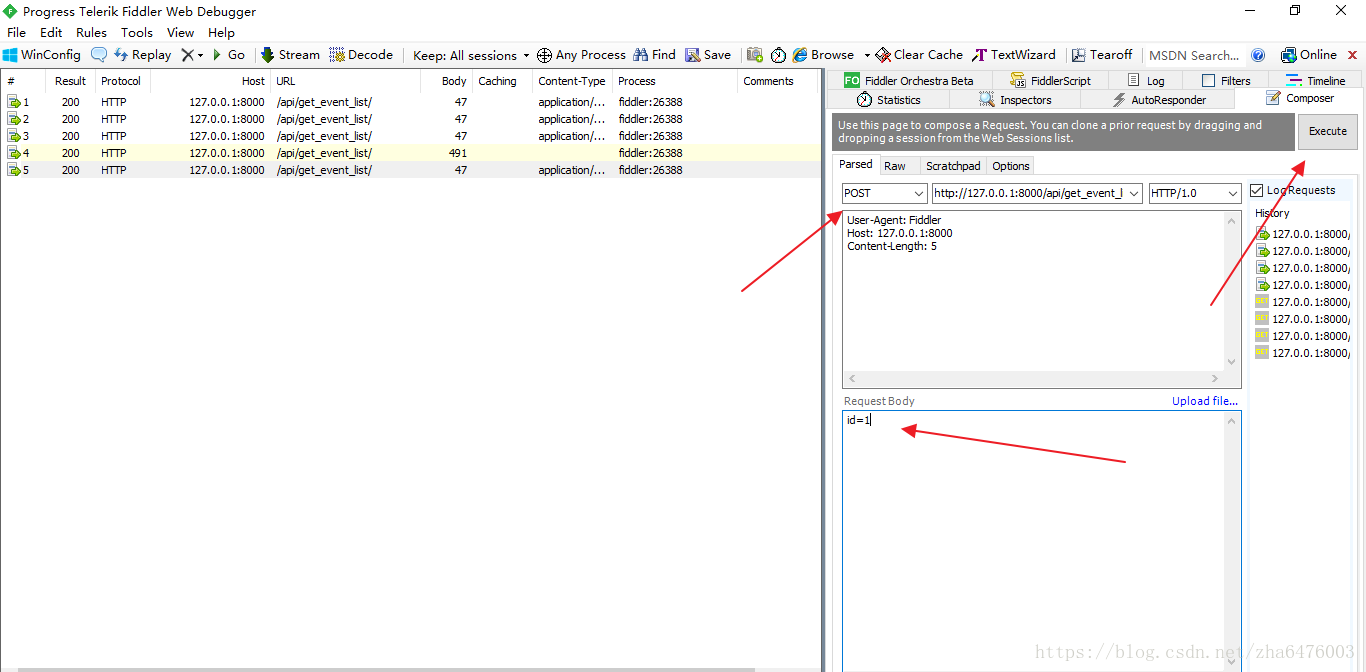
Task: Select the first History entry
Action: (x=1302, y=234)
